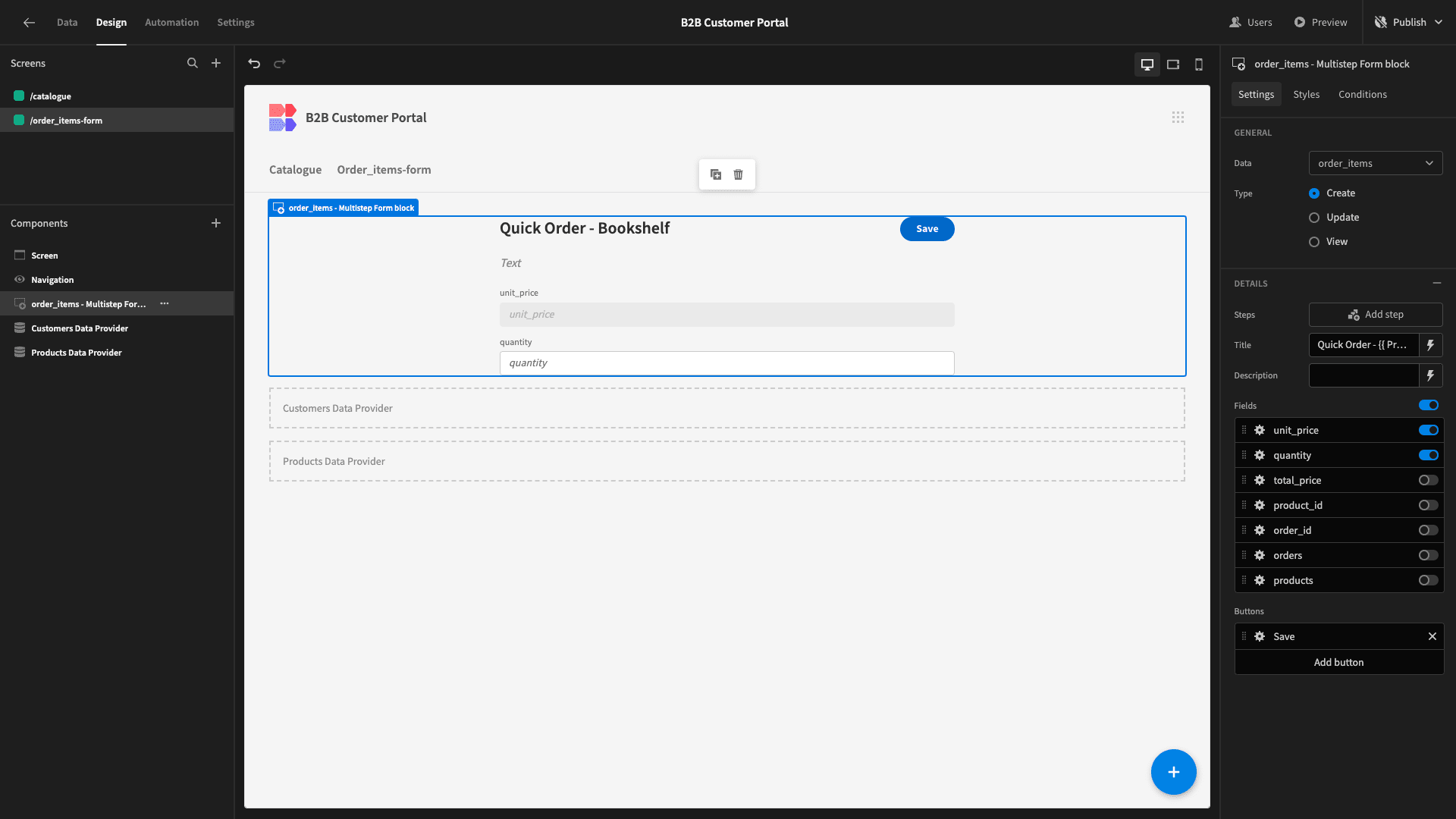The width and height of the screenshot is (1456, 819).
Task: Open product_id field settings gear
Action: click(x=1260, y=505)
